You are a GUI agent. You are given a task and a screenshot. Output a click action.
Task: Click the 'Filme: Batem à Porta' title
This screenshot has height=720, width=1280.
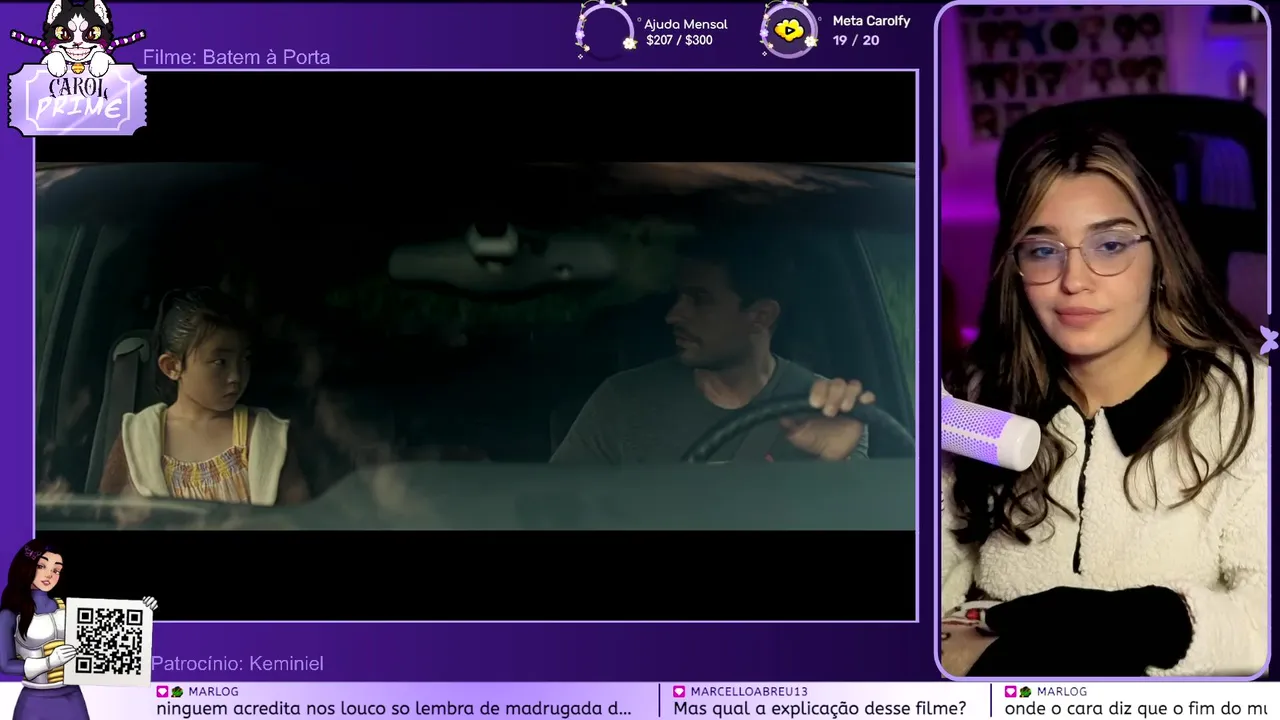(236, 57)
